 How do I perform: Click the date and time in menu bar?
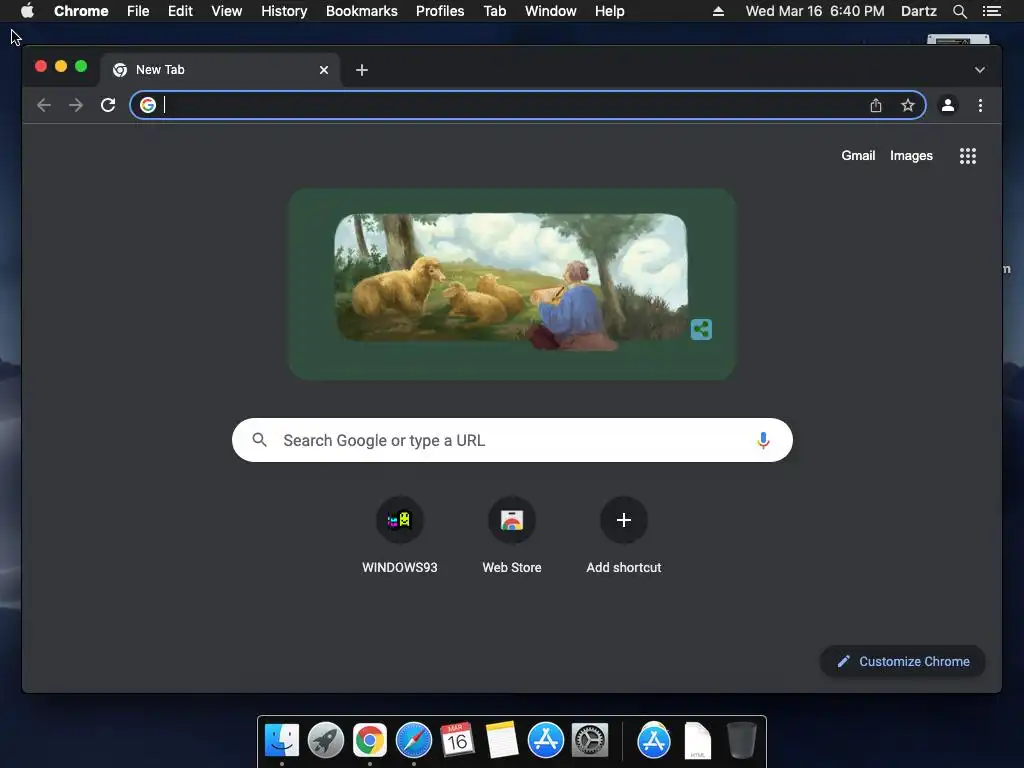click(x=815, y=11)
